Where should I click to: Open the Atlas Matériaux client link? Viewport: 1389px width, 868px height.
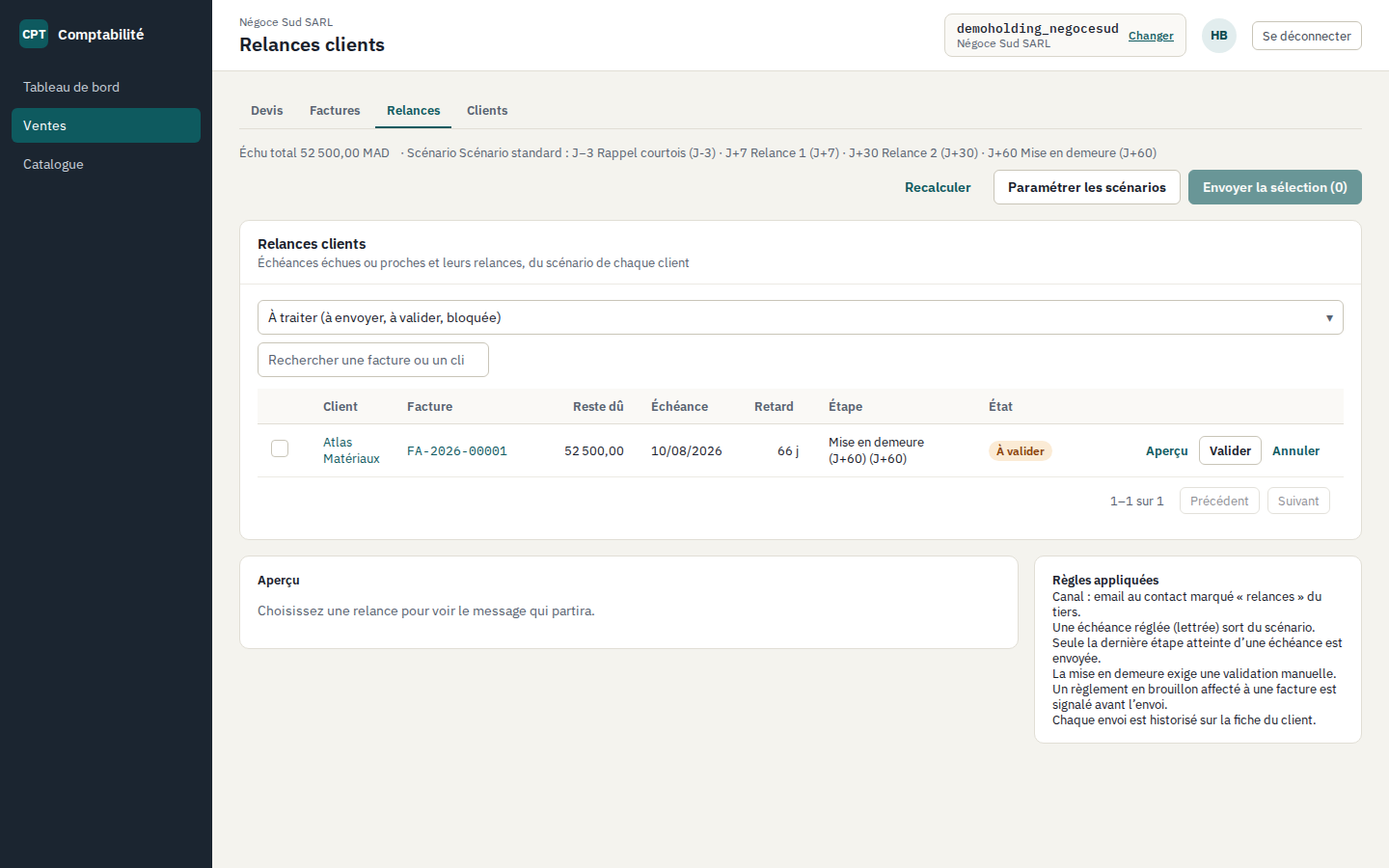coord(351,450)
